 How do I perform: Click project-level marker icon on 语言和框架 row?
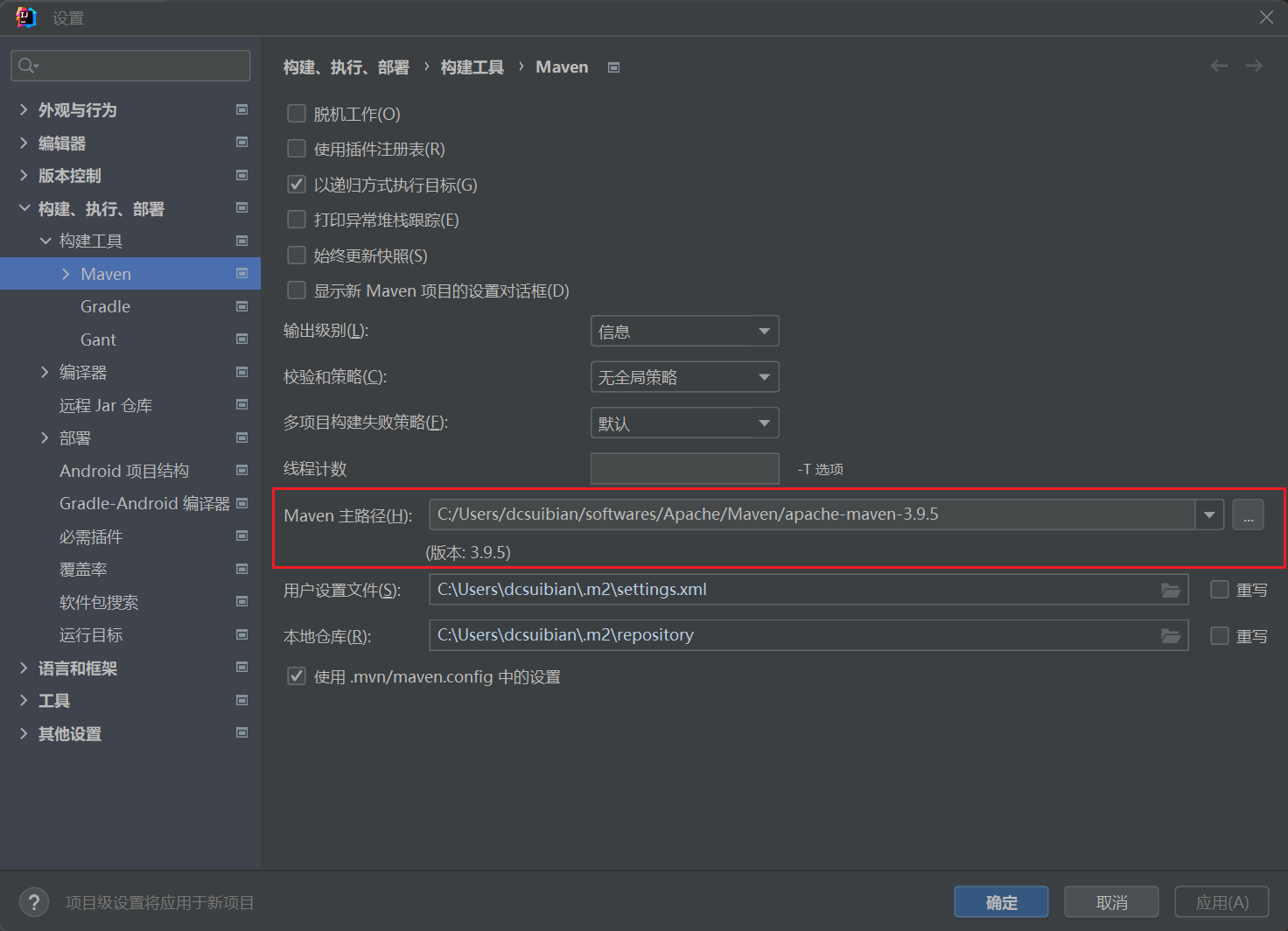pos(242,668)
